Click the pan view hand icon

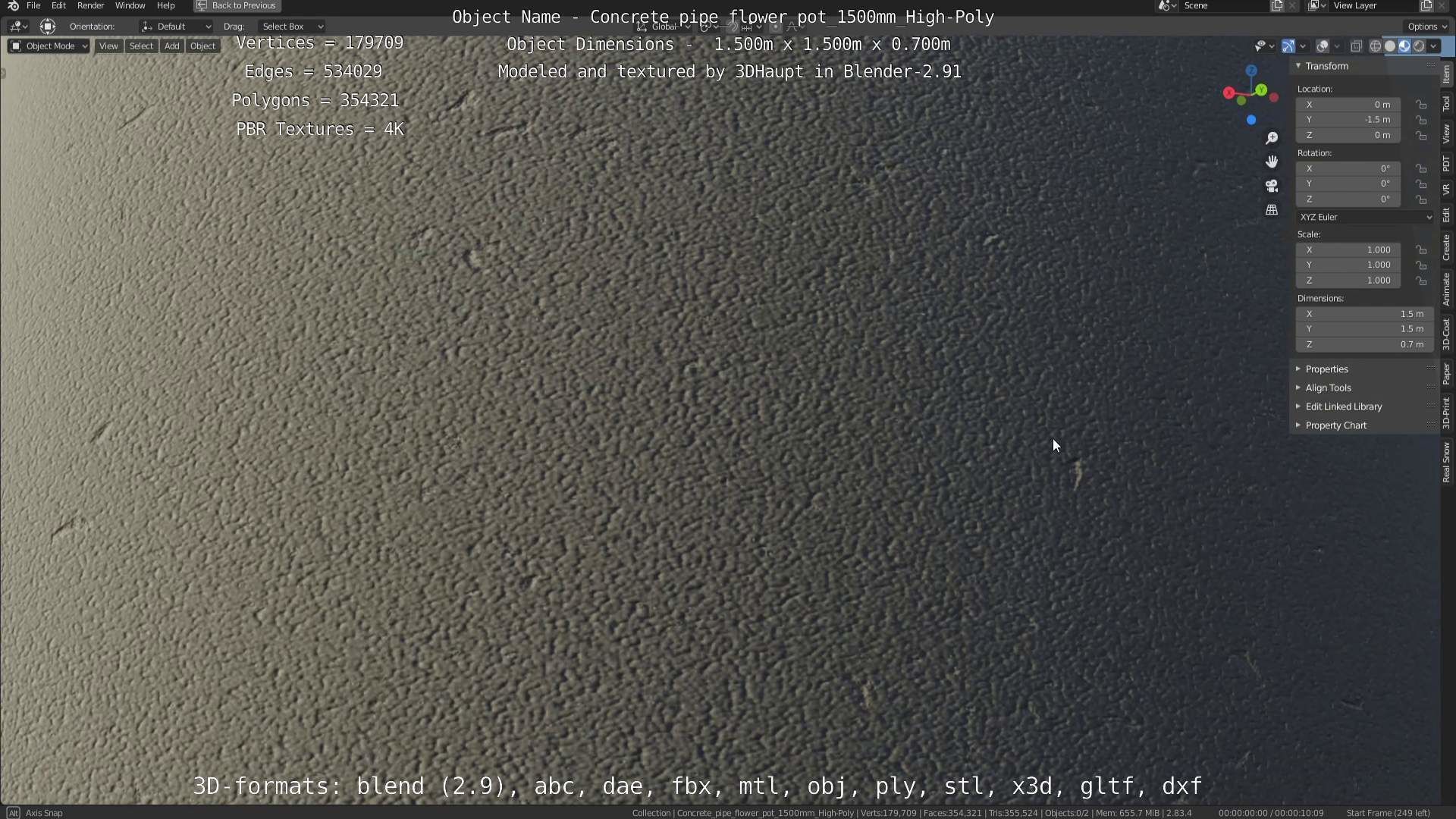1272,162
